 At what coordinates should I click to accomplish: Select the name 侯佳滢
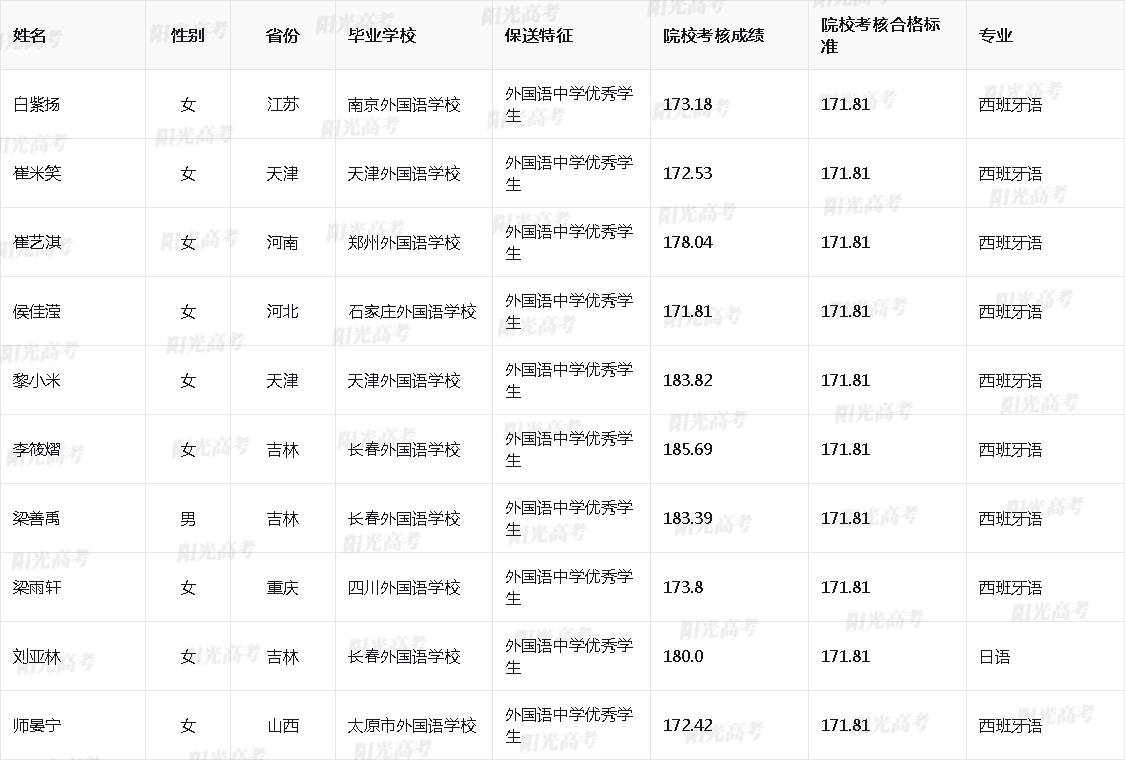click(x=37, y=311)
